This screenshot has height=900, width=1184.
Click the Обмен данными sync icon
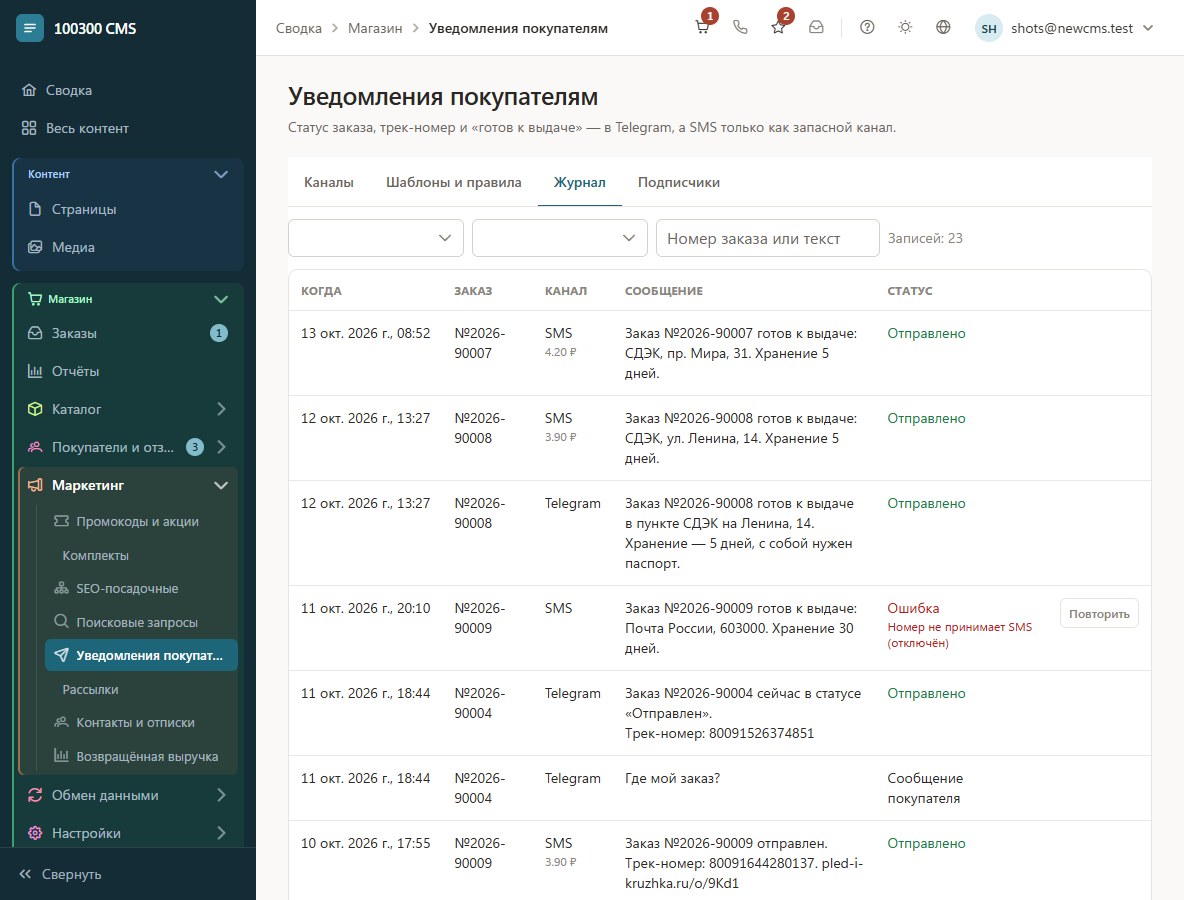pyautogui.click(x=35, y=795)
